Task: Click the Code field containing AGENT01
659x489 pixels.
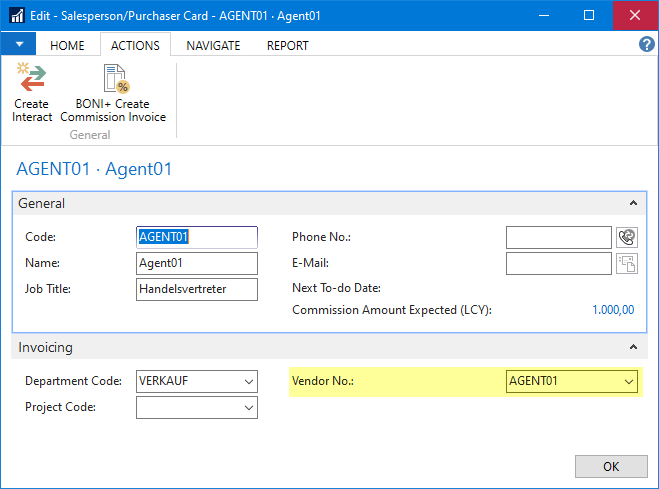Action: pyautogui.click(x=197, y=237)
